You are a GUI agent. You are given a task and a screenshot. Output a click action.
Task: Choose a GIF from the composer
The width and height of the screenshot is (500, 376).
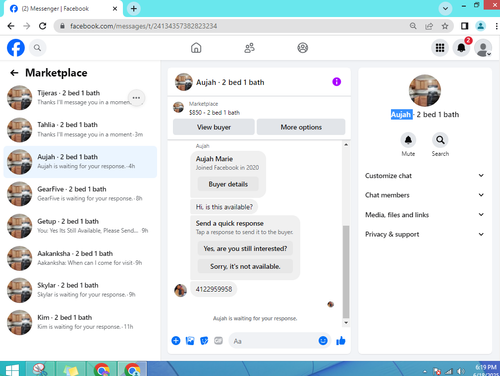(218, 341)
